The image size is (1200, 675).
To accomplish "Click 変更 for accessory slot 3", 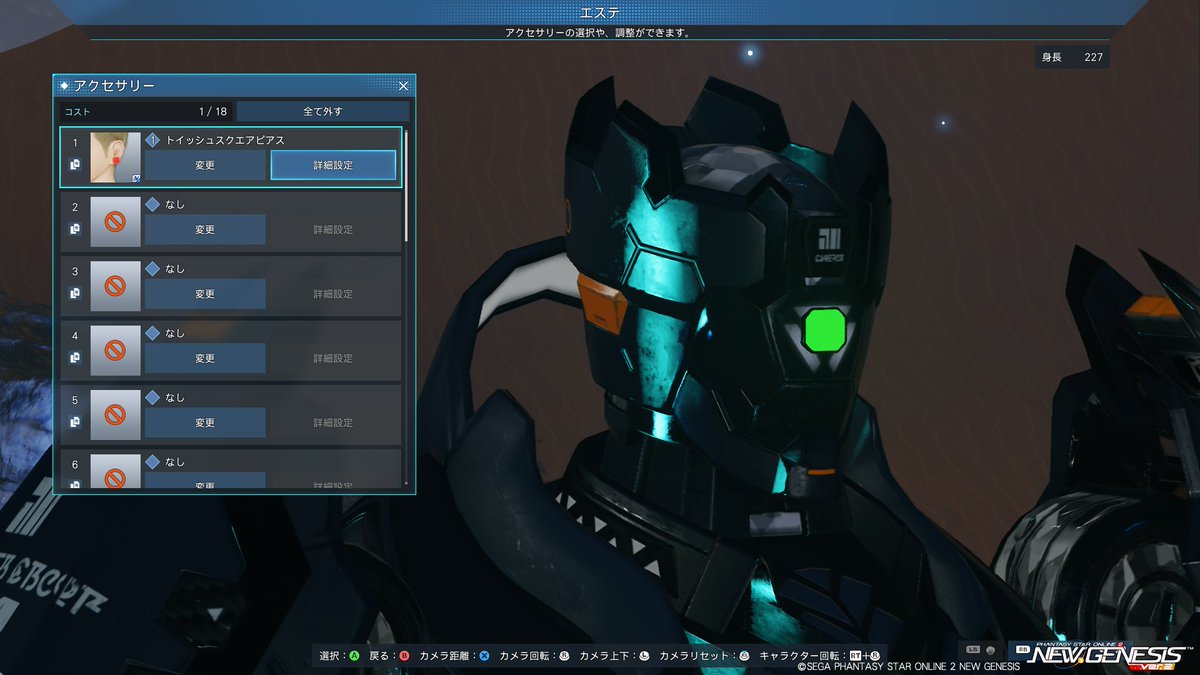I will pos(205,294).
